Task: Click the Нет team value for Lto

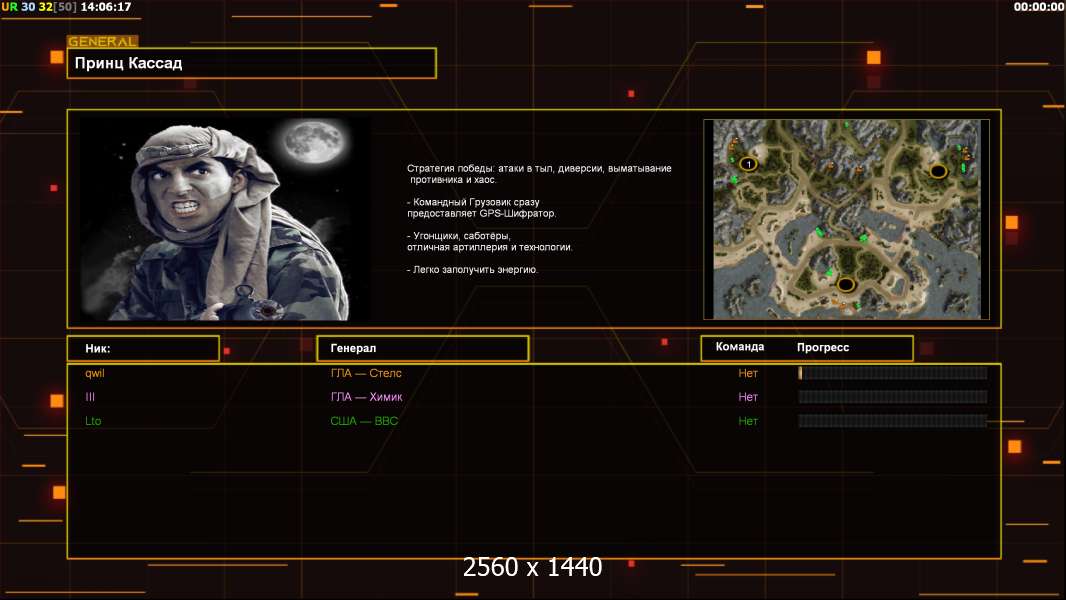Action: point(748,421)
